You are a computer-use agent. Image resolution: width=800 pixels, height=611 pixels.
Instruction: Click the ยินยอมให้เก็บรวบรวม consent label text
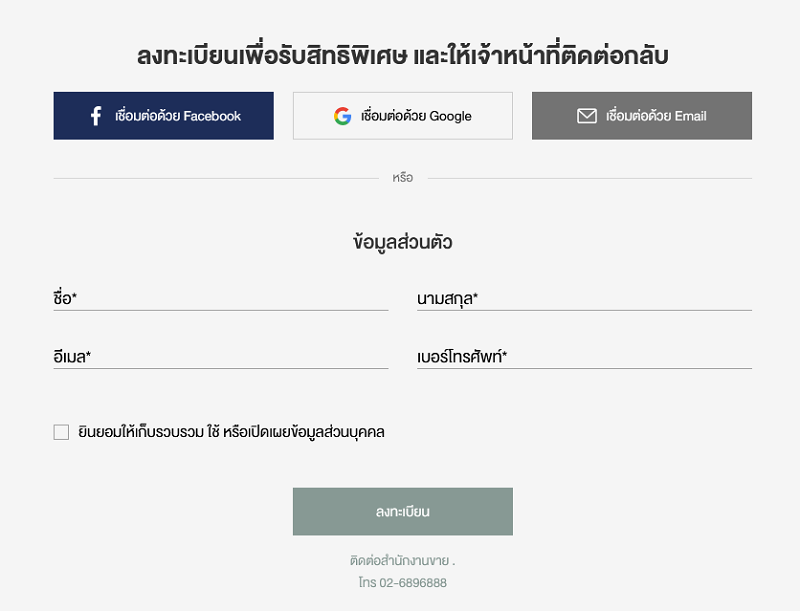pyautogui.click(x=231, y=432)
